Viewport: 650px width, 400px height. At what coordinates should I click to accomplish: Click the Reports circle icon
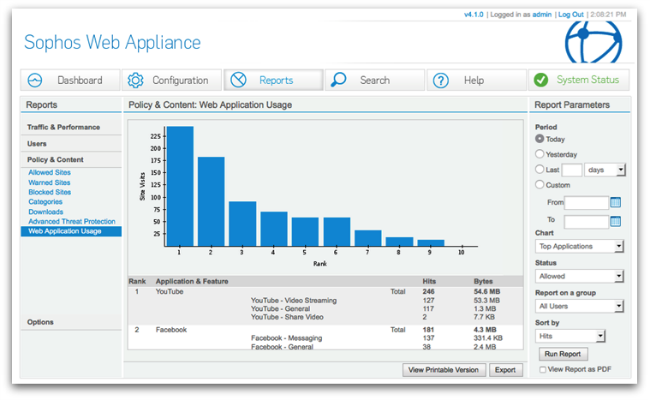pyautogui.click(x=238, y=80)
